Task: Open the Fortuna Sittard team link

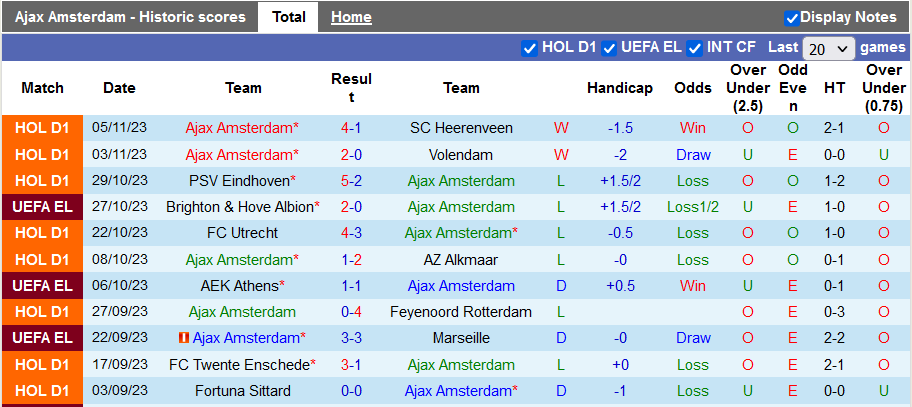Action: click(x=243, y=391)
